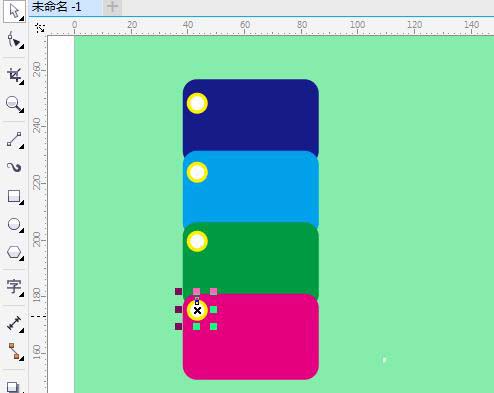The height and width of the screenshot is (393, 494).
Task: Select the Text tool labeled 字
Action: click(x=14, y=287)
